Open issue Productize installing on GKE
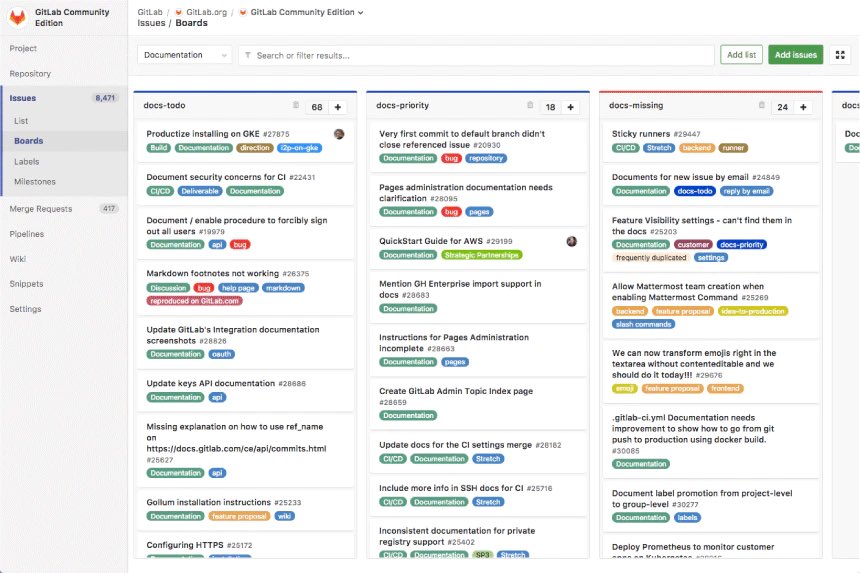Image resolution: width=860 pixels, height=573 pixels. pyautogui.click(x=203, y=134)
